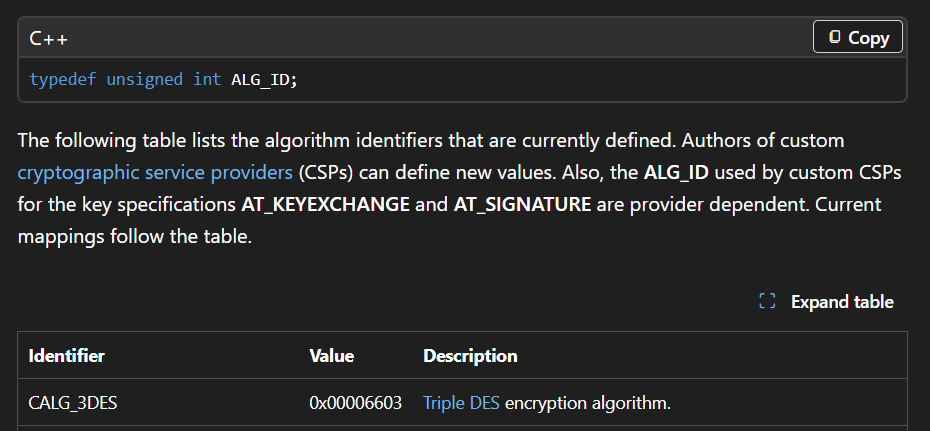Click the Description column header
Image resolution: width=930 pixels, height=431 pixels.
click(x=470, y=356)
